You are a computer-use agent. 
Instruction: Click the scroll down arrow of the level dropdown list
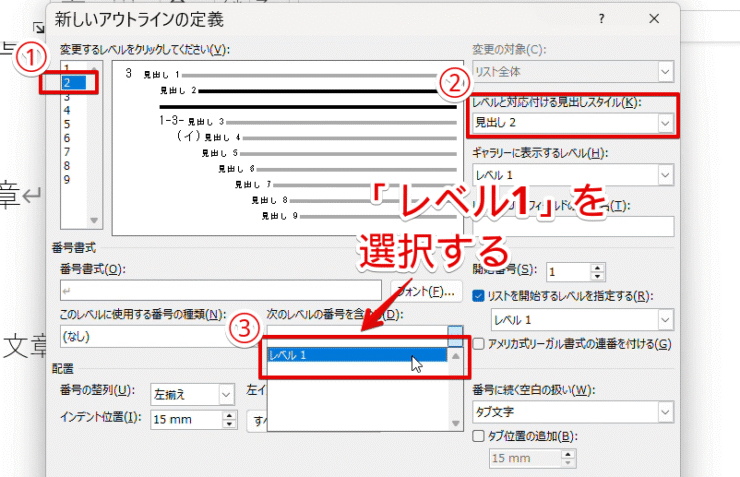point(455,423)
